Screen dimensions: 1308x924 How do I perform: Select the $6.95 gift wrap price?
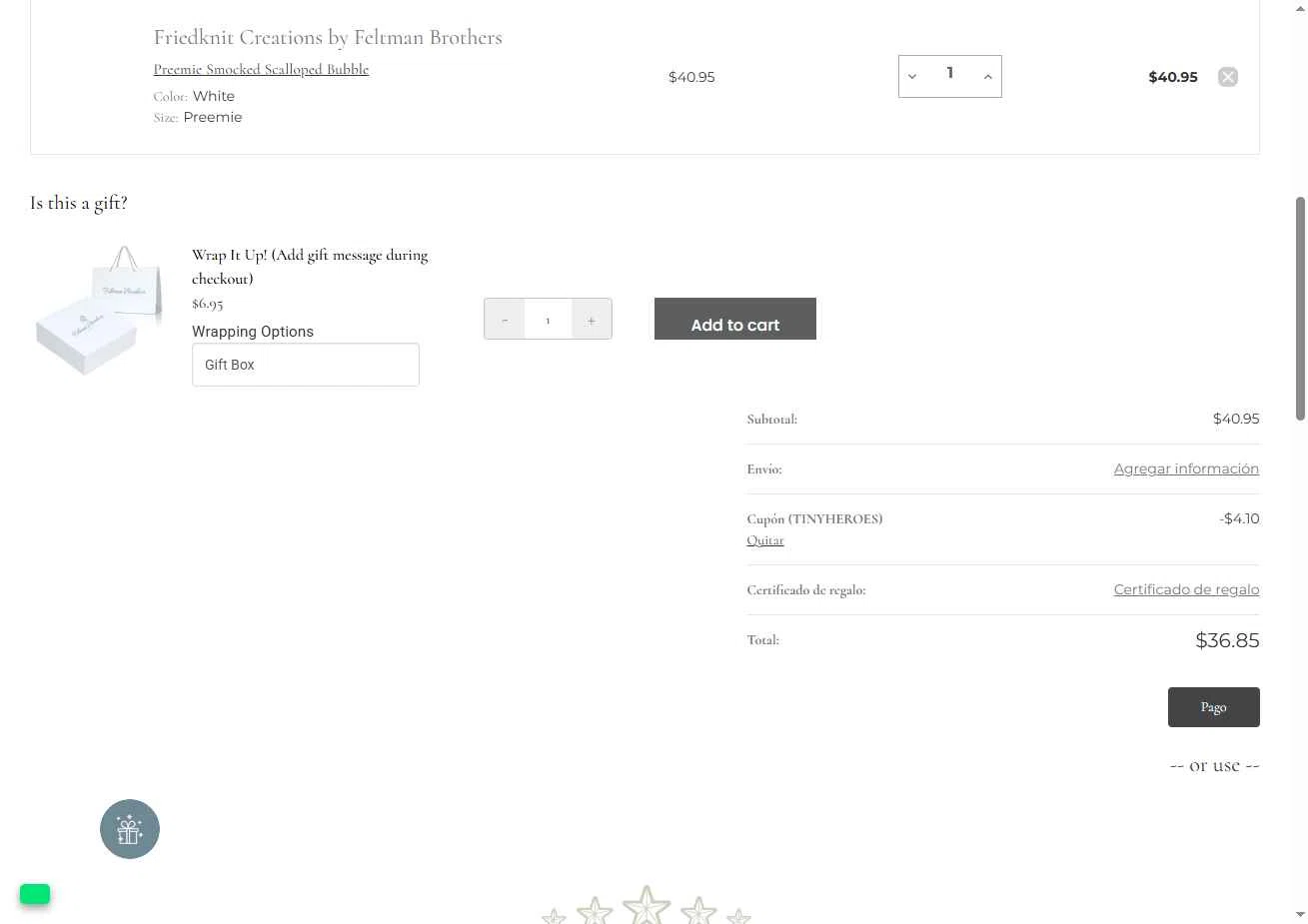pos(208,304)
